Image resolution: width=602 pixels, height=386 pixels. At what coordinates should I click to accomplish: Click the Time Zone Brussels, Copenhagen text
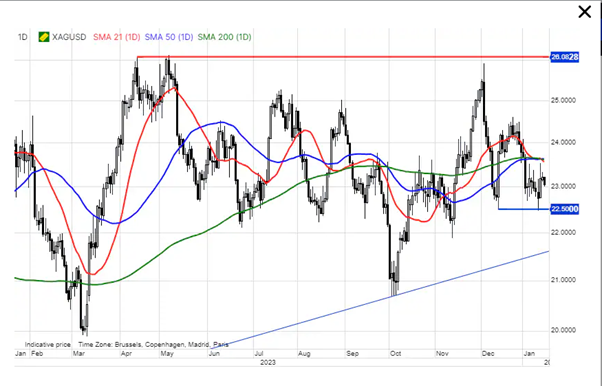pos(153,345)
